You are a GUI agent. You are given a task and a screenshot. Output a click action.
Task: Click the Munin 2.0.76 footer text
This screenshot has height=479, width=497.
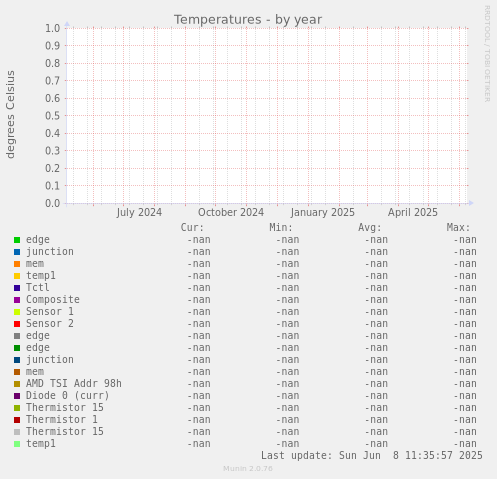[x=248, y=469]
